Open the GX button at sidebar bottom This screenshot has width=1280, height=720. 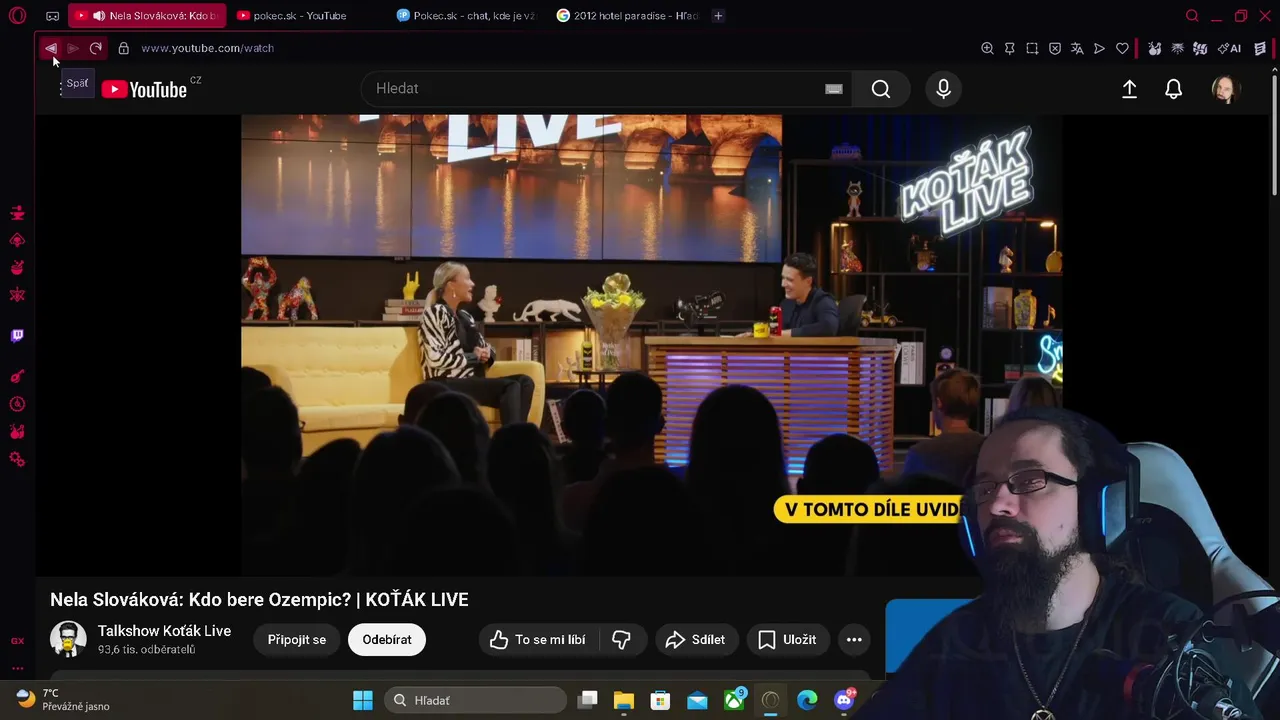tap(17, 641)
